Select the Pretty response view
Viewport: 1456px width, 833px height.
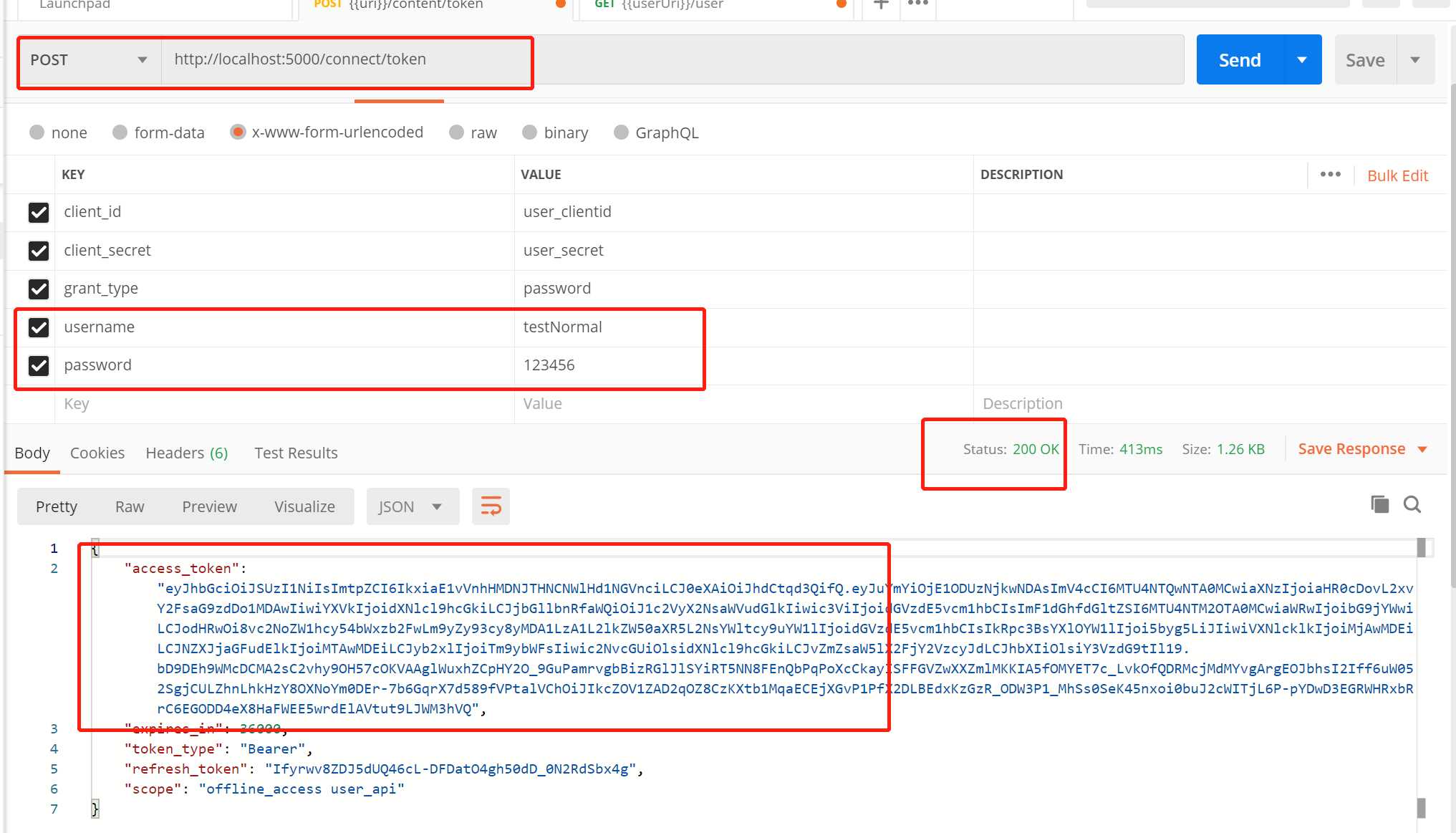(x=57, y=506)
